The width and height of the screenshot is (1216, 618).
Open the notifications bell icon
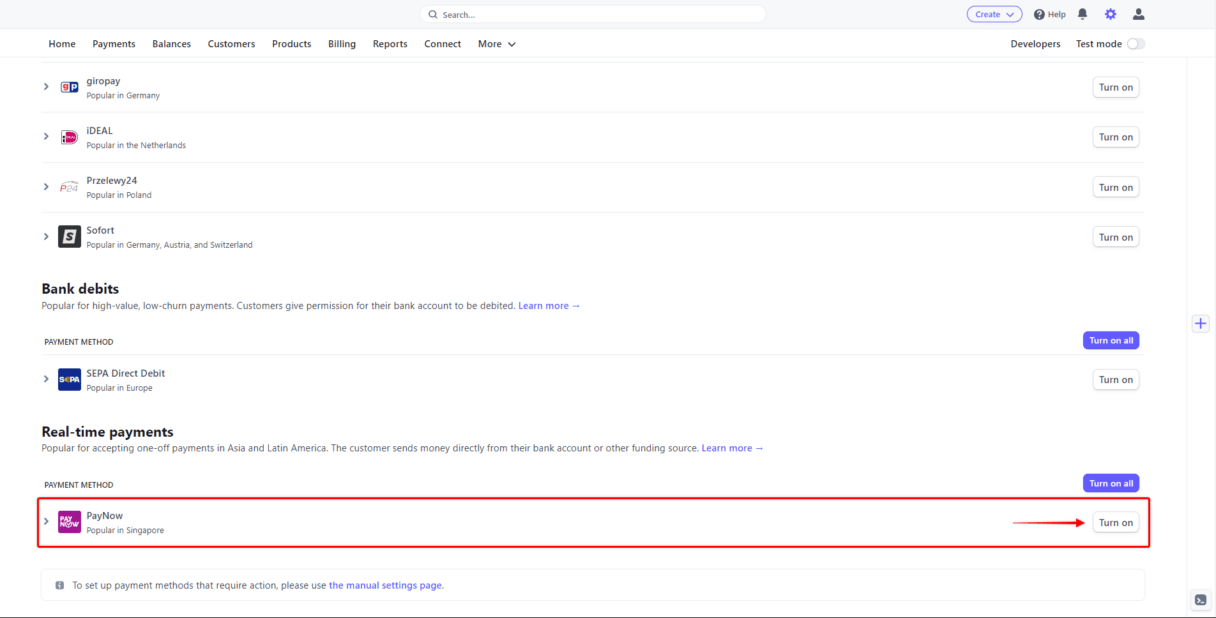[x=1082, y=14]
